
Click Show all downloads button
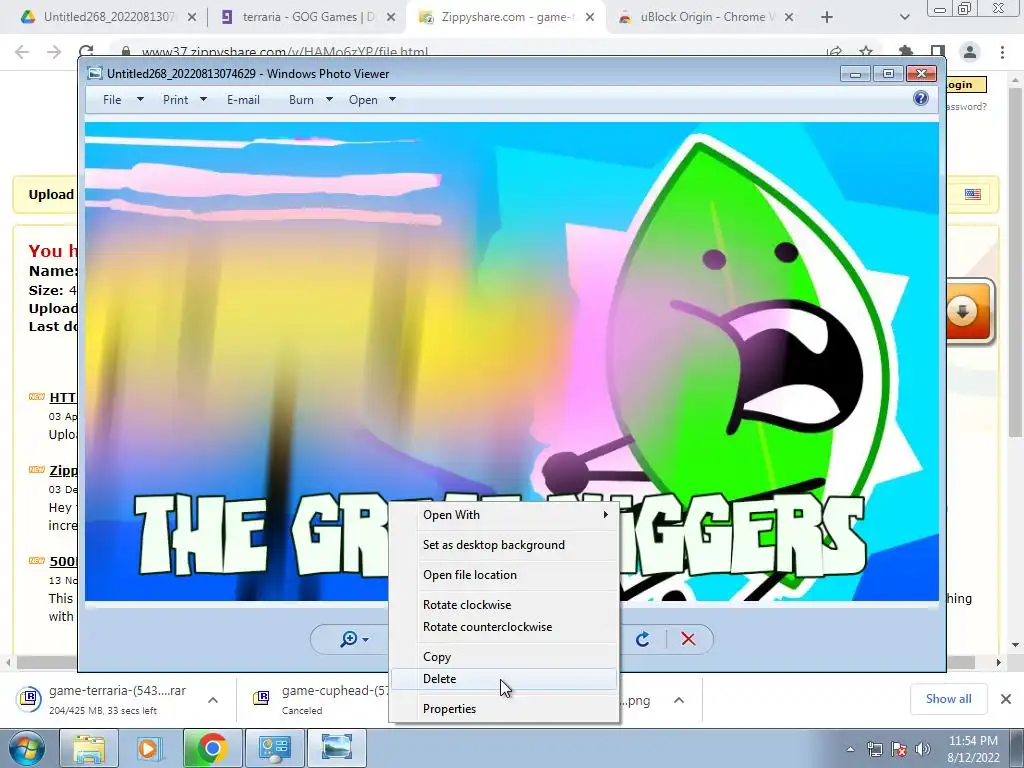948,699
